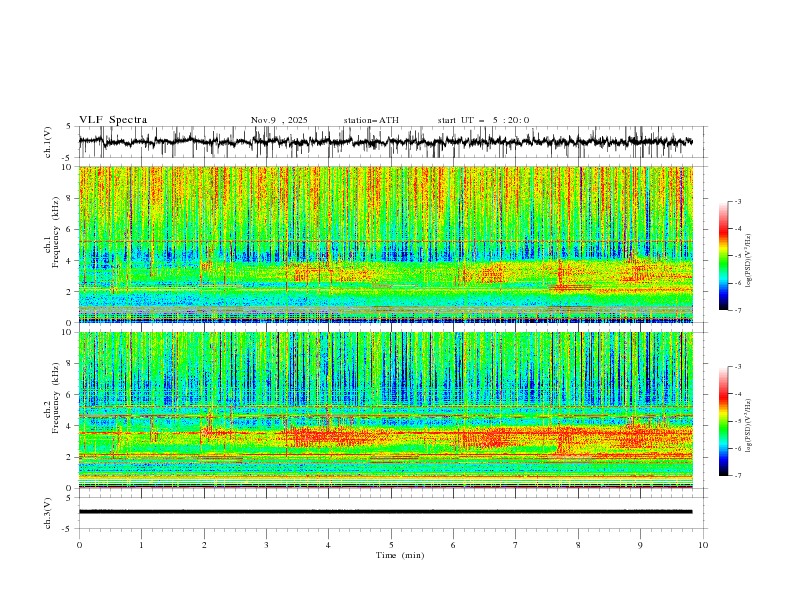Click the ch.2 'Frequency (kHz)' axis label
Screen dimensions: 792x612
(56, 398)
